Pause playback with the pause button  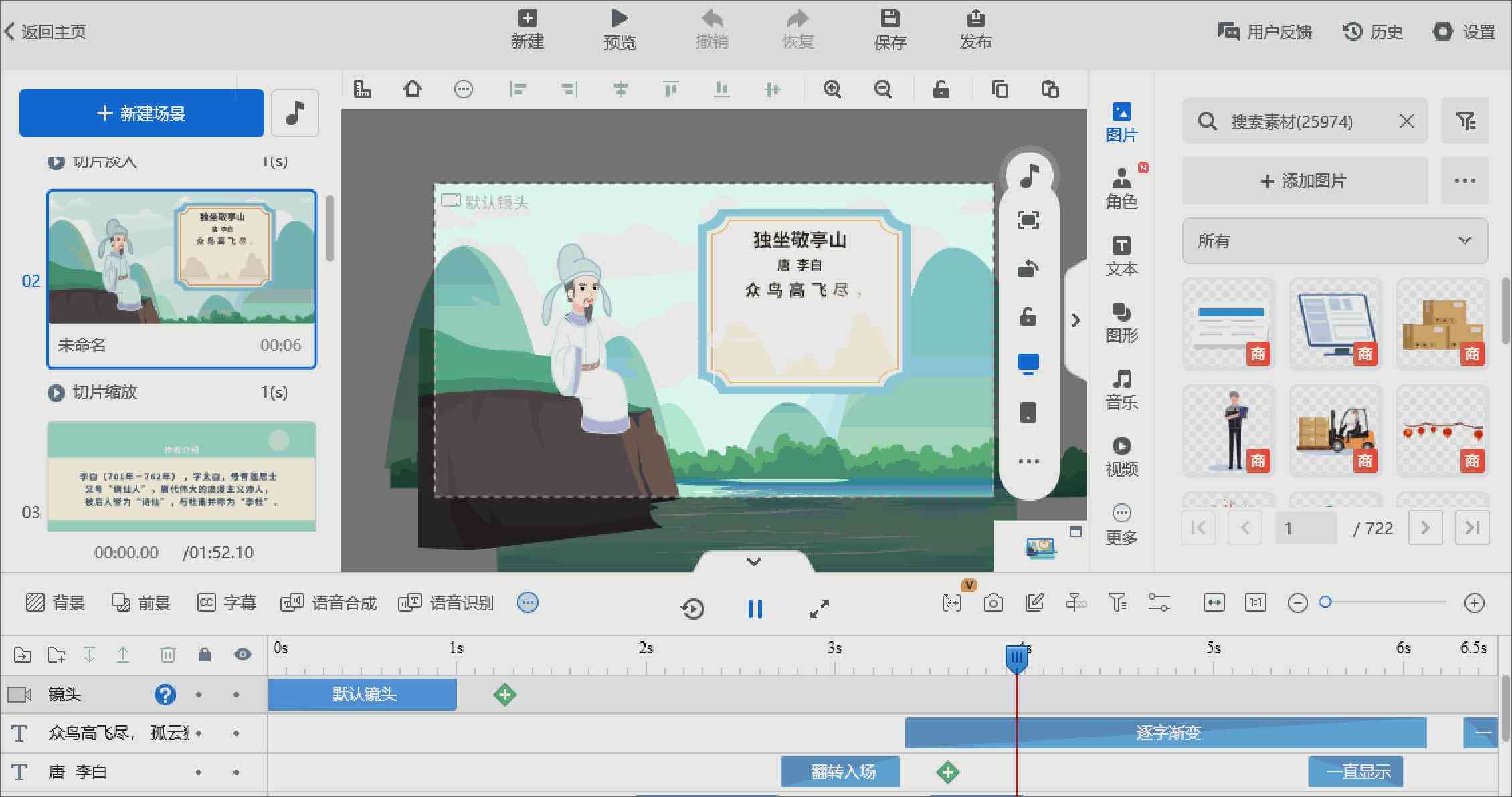(x=755, y=608)
